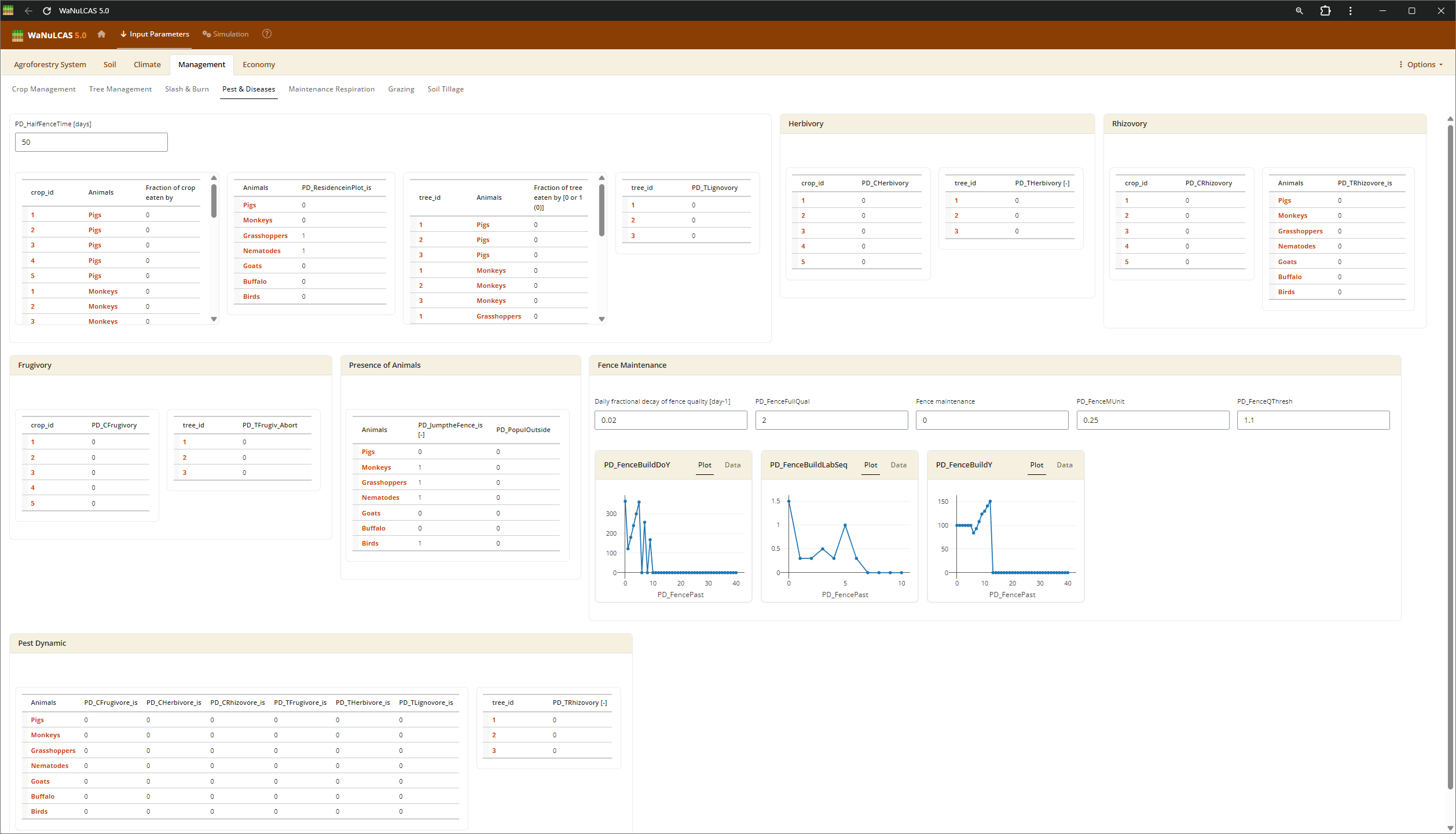
Task: Click the PD_FenceQThresh input field
Action: (x=1312, y=420)
